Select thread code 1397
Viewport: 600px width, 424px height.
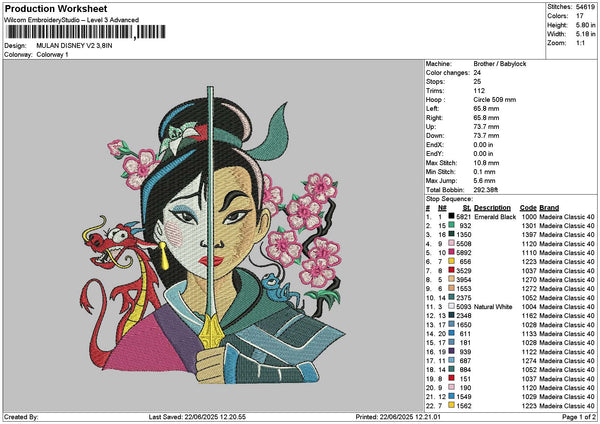coord(529,235)
